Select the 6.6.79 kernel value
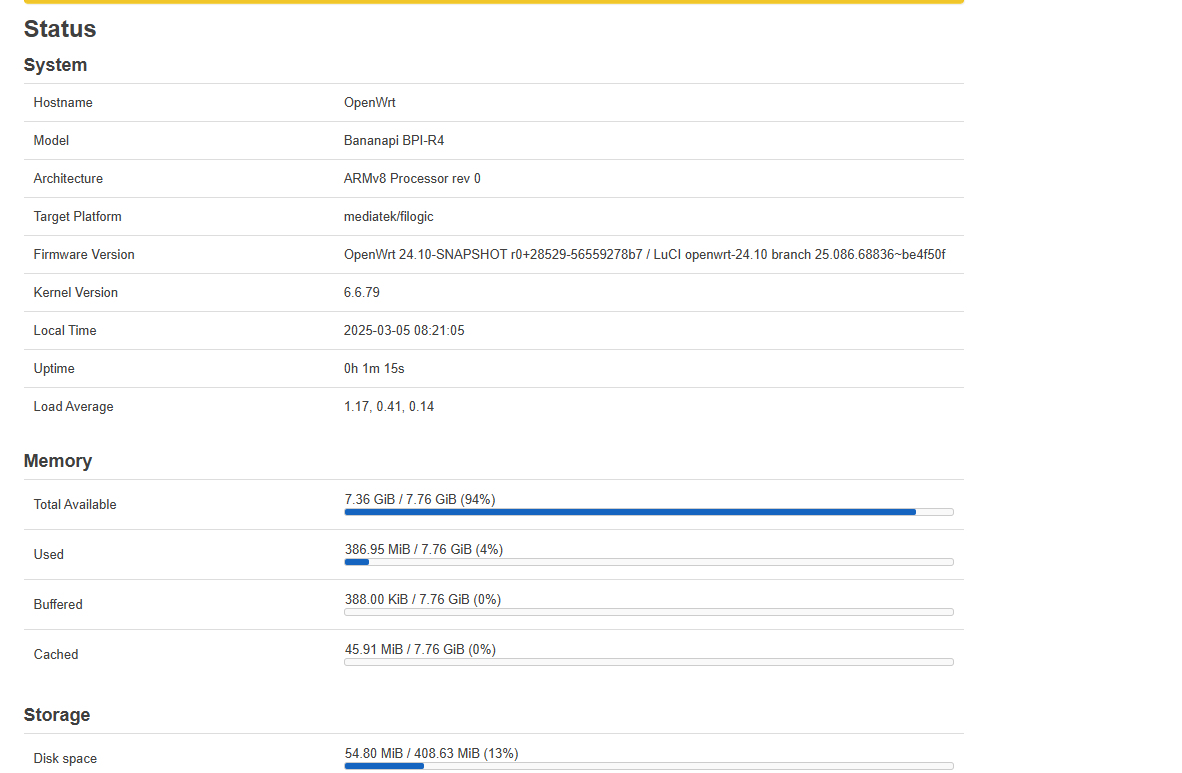This screenshot has width=1182, height=773. point(362,293)
